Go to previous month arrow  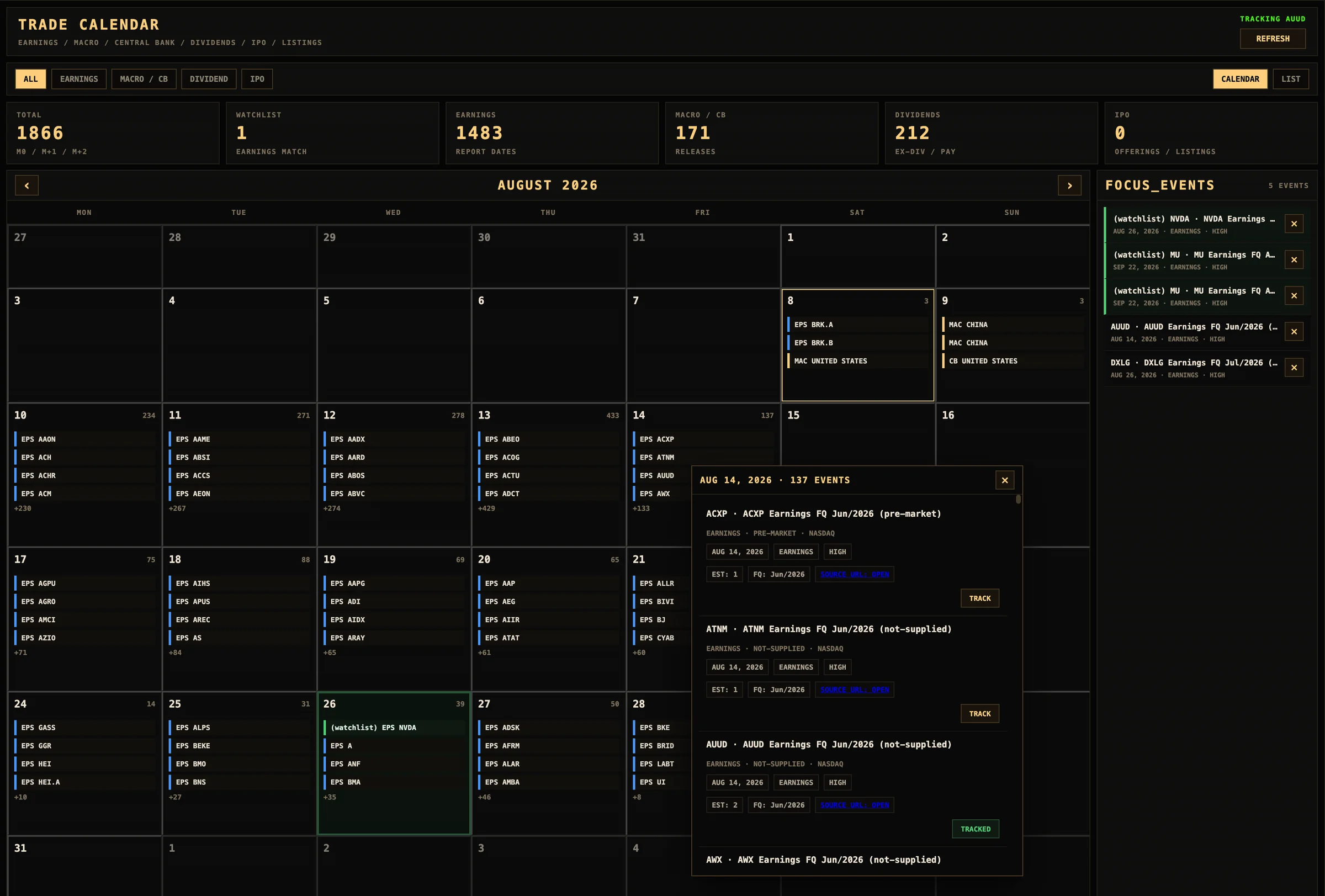[27, 185]
